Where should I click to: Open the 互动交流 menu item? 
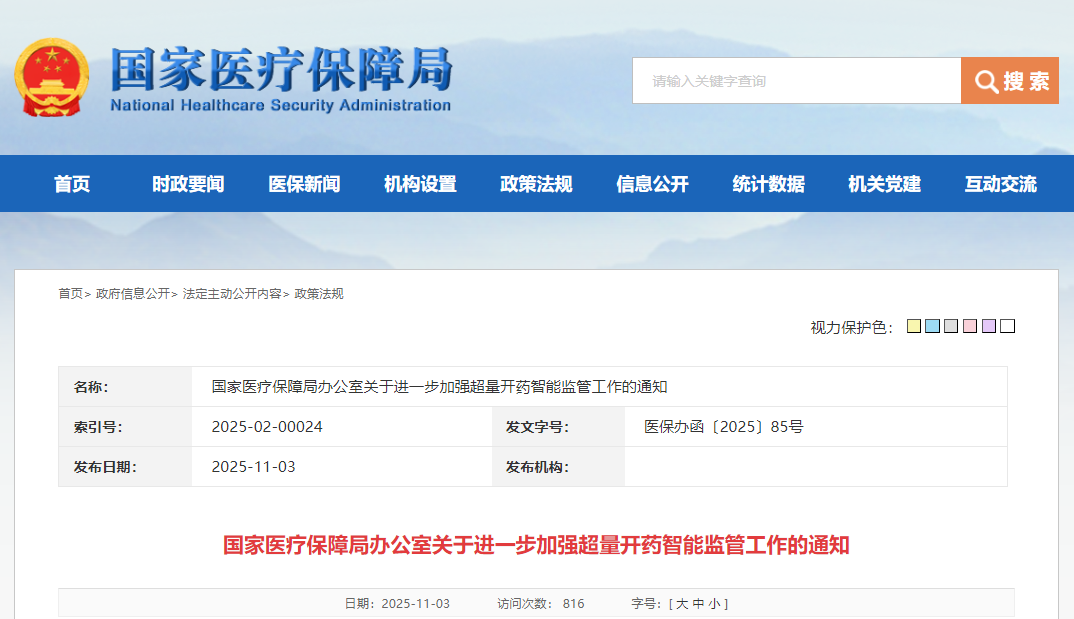tap(1001, 183)
